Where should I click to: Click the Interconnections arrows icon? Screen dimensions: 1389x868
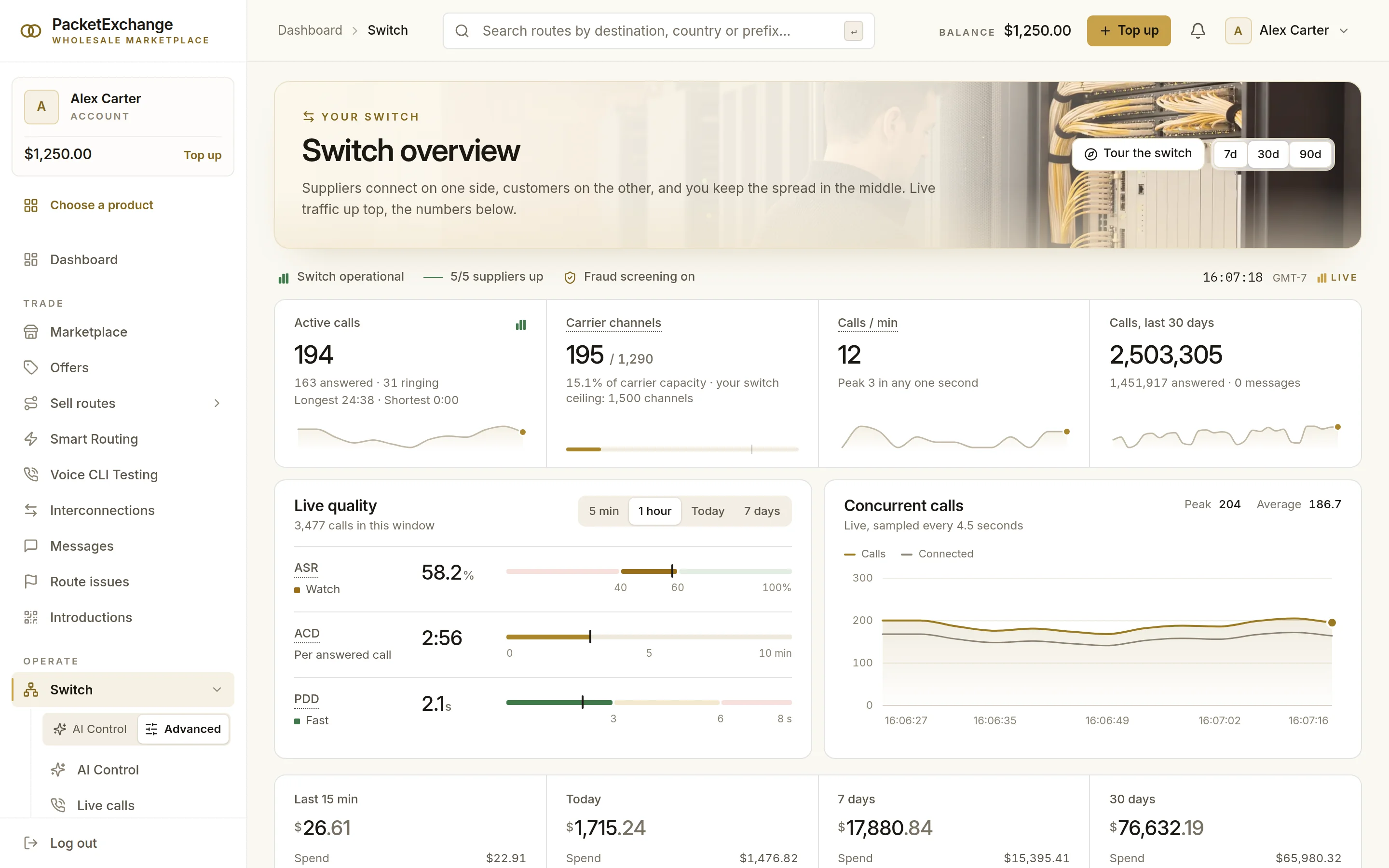tap(31, 510)
